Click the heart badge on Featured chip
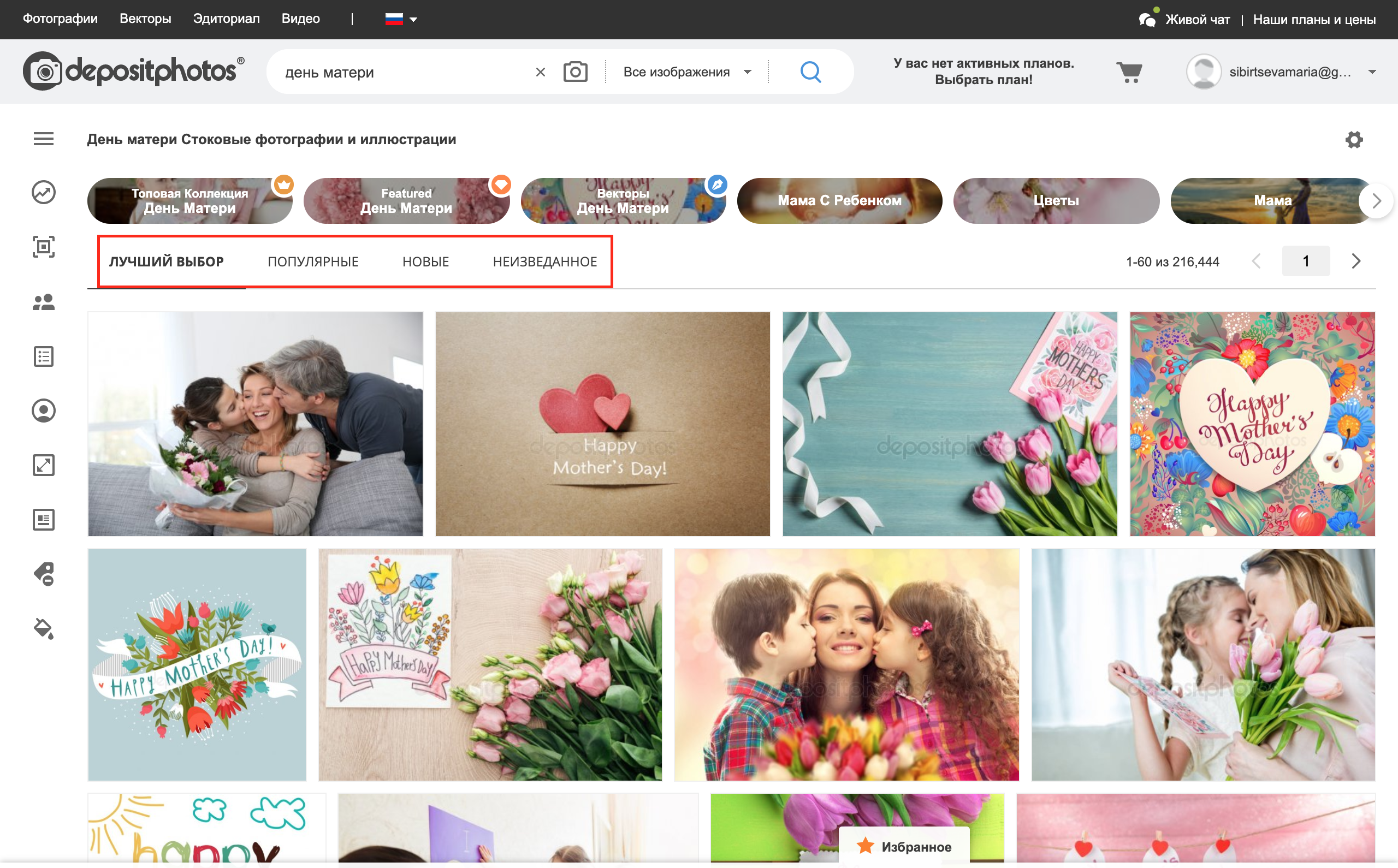 501,185
